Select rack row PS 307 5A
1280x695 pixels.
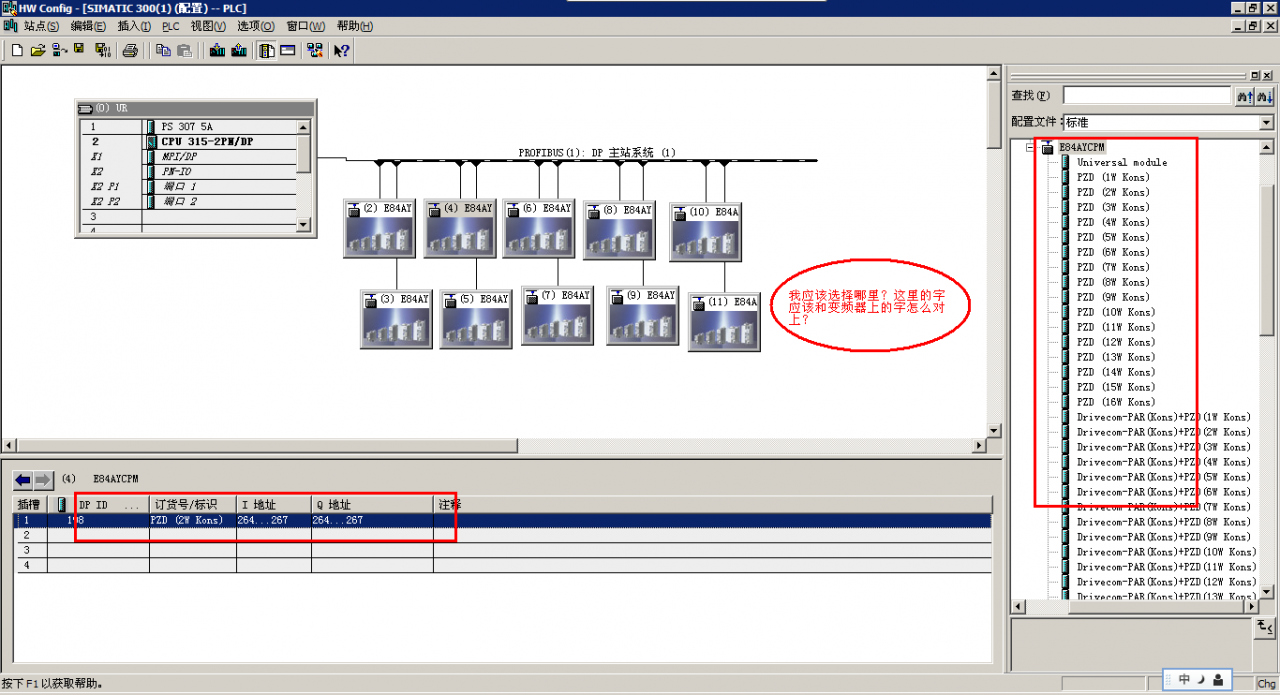click(x=189, y=127)
